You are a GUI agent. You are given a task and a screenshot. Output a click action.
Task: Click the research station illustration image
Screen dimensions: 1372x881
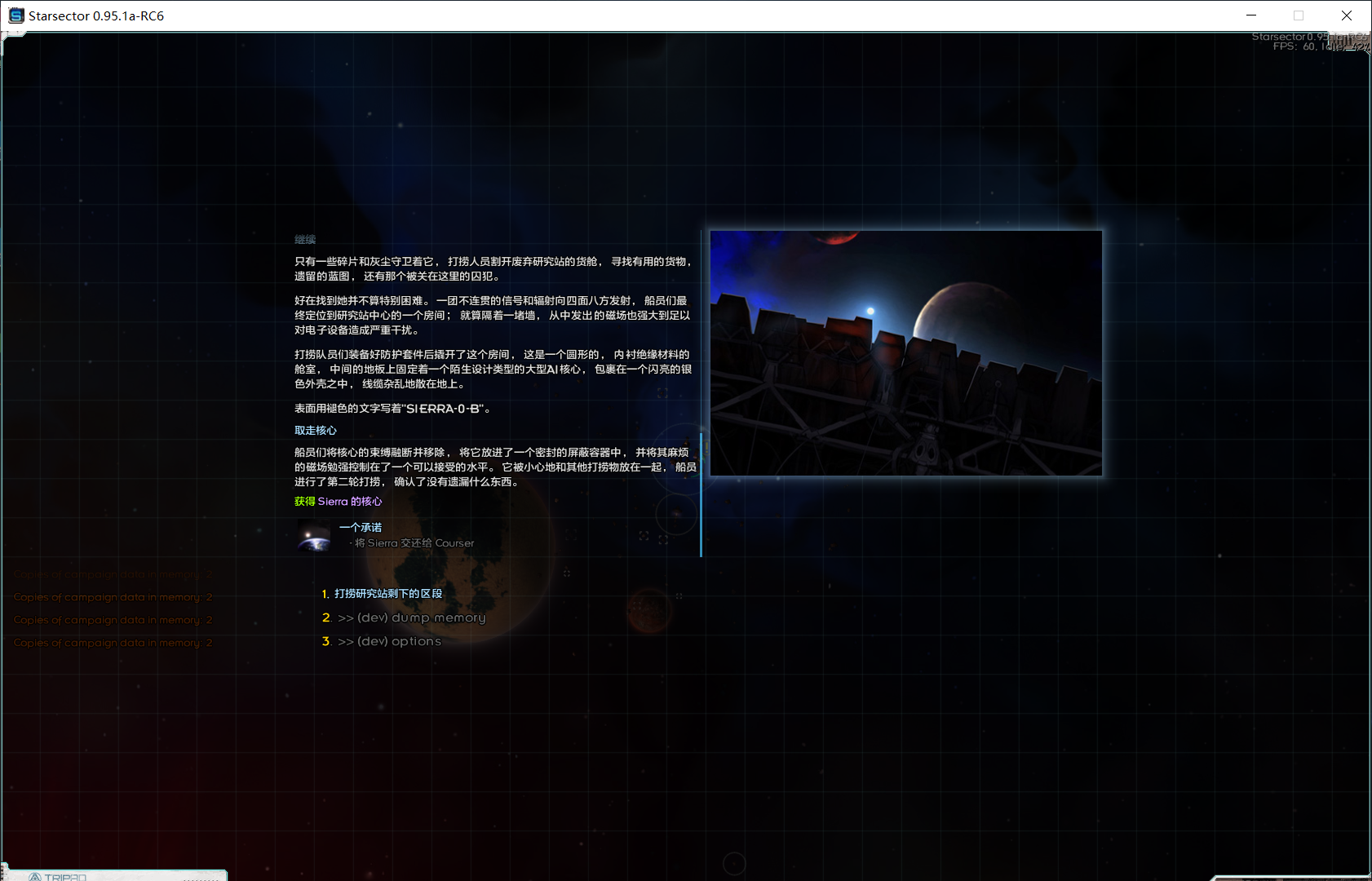(905, 353)
